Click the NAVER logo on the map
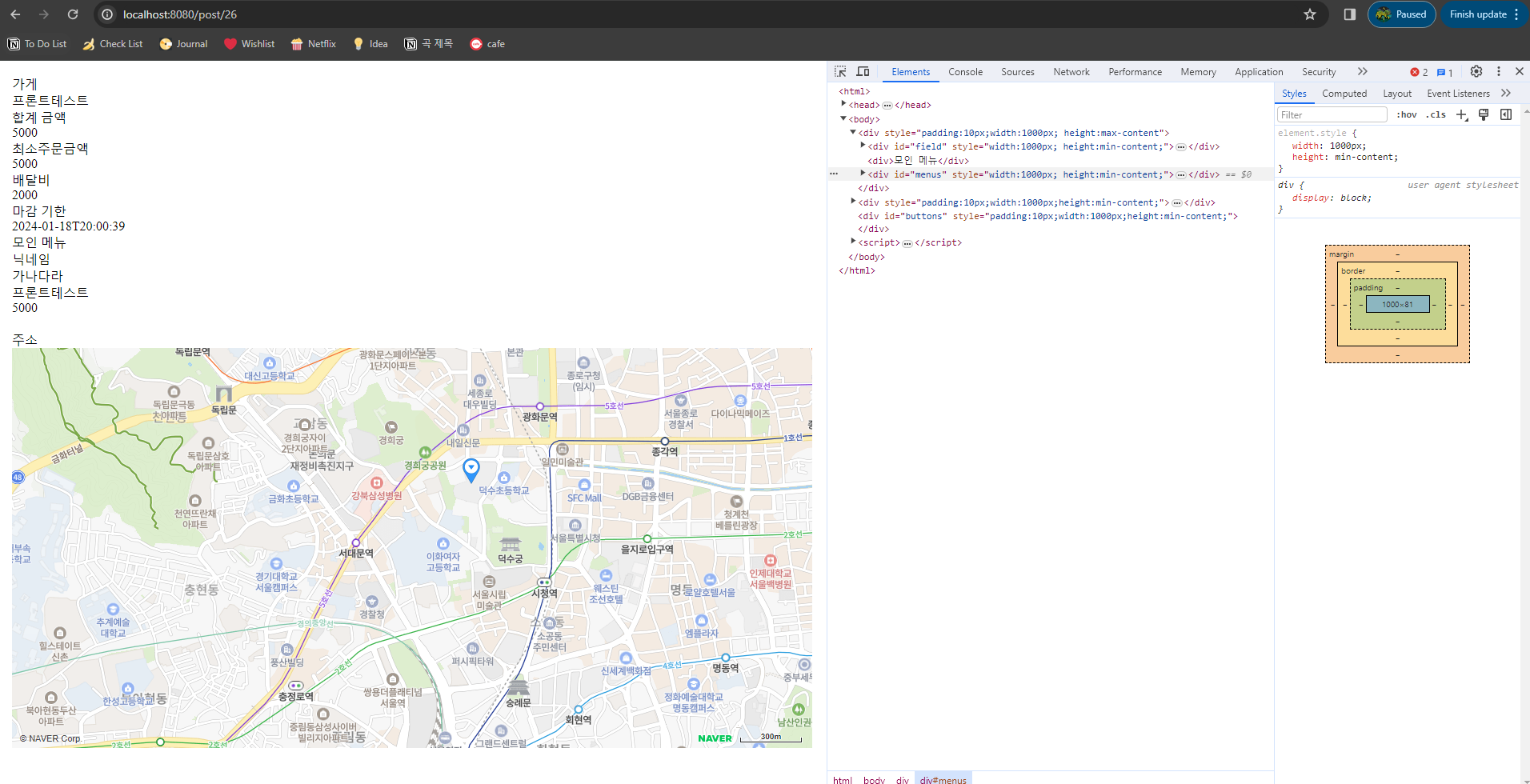Screen dimensions: 1530x784 point(715,738)
